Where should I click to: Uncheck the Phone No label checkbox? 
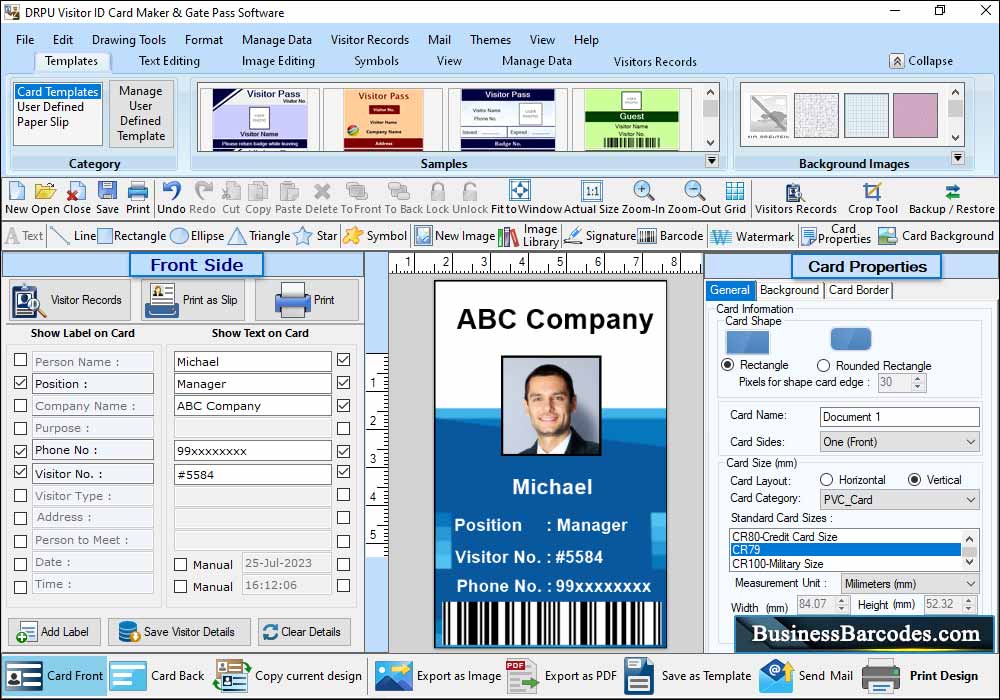pyautogui.click(x=20, y=451)
